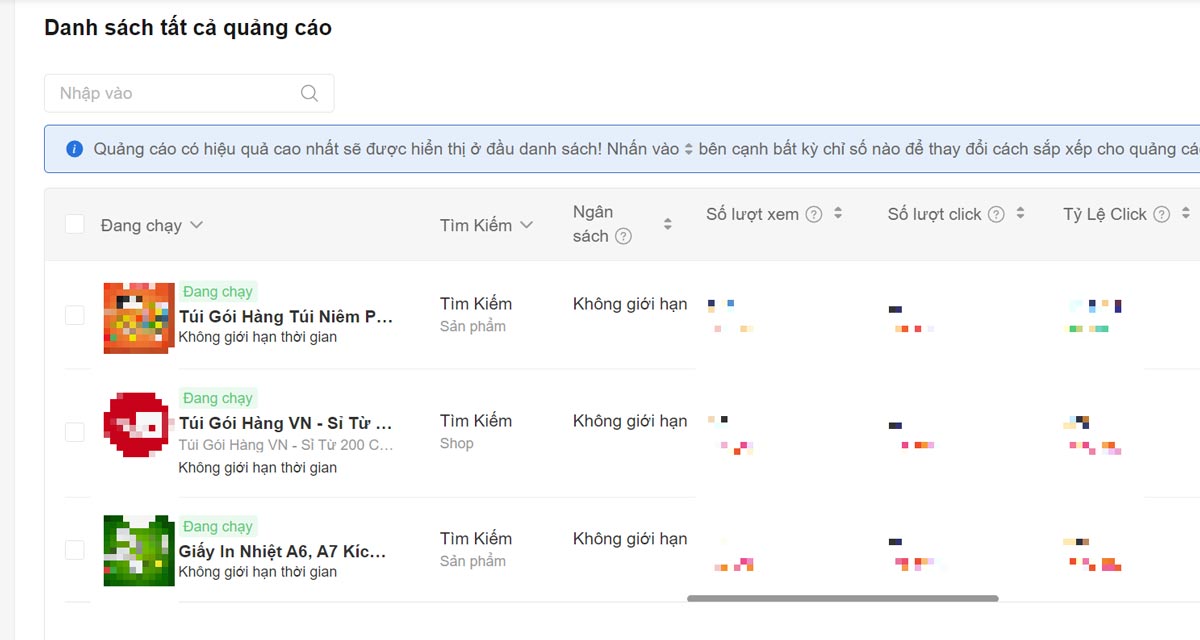Tick the Giấy In Nhiệt A6 ad checkbox
1200x640 pixels.
75,550
